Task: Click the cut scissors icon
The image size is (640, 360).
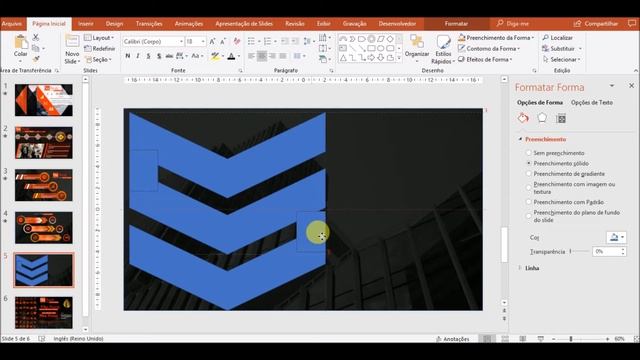Action: (36, 38)
